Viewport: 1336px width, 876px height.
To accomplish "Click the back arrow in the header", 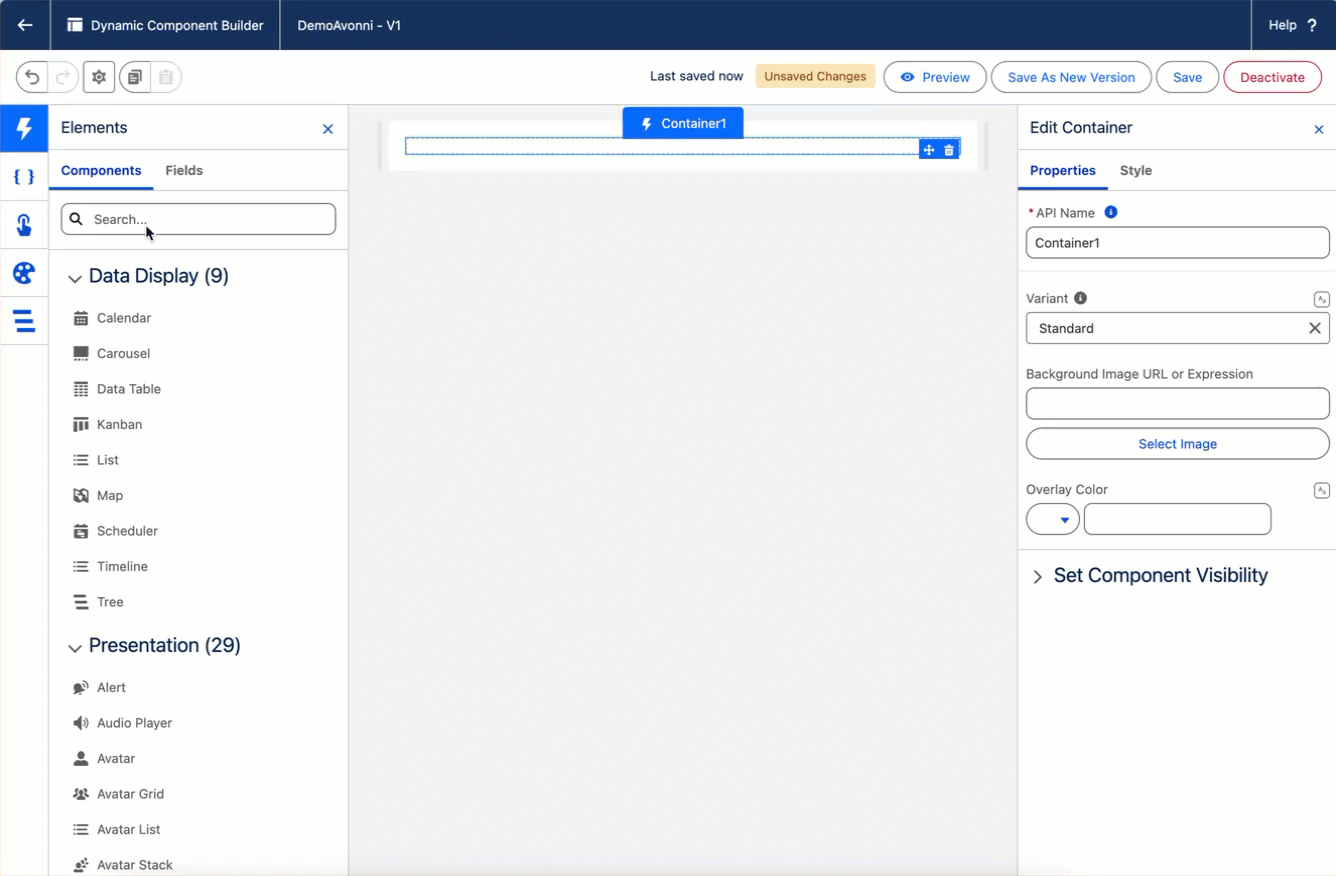I will 25,25.
